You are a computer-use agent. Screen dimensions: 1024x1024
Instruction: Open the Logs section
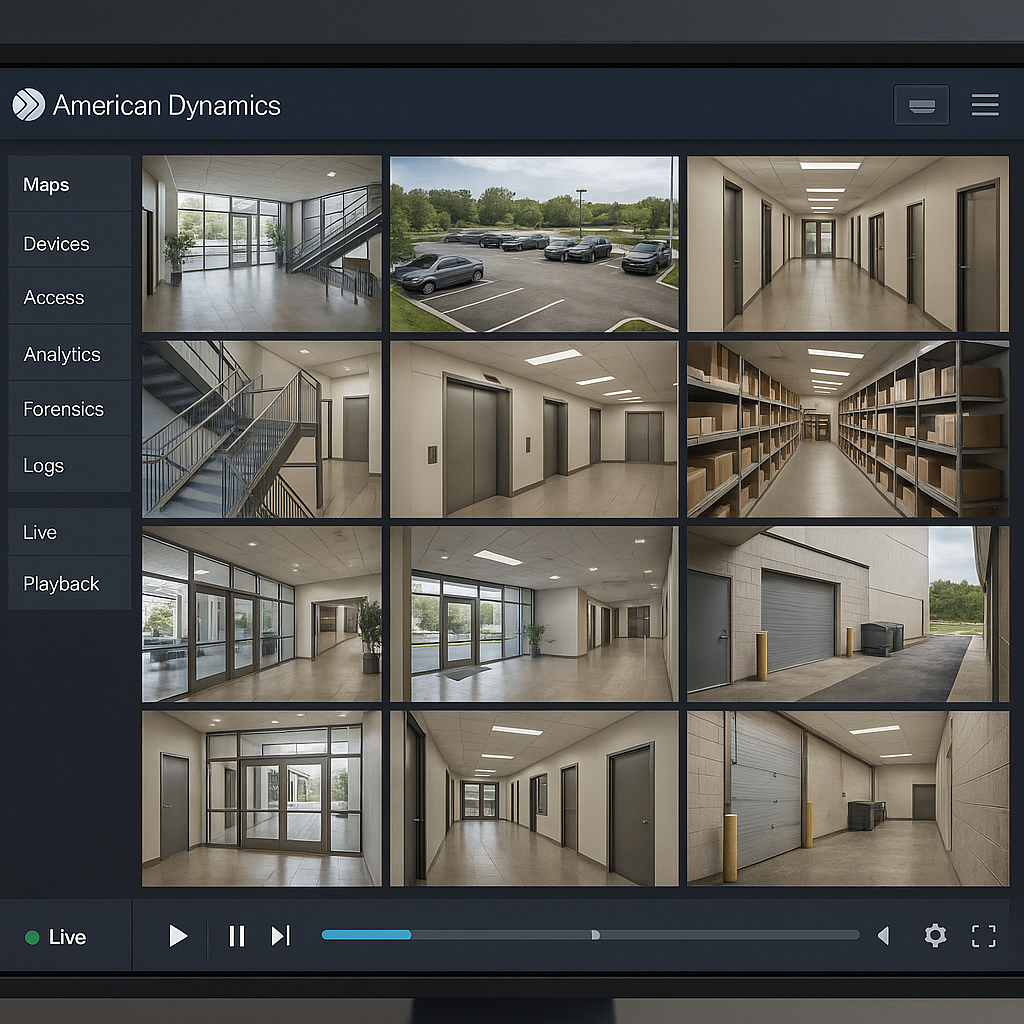pos(42,465)
